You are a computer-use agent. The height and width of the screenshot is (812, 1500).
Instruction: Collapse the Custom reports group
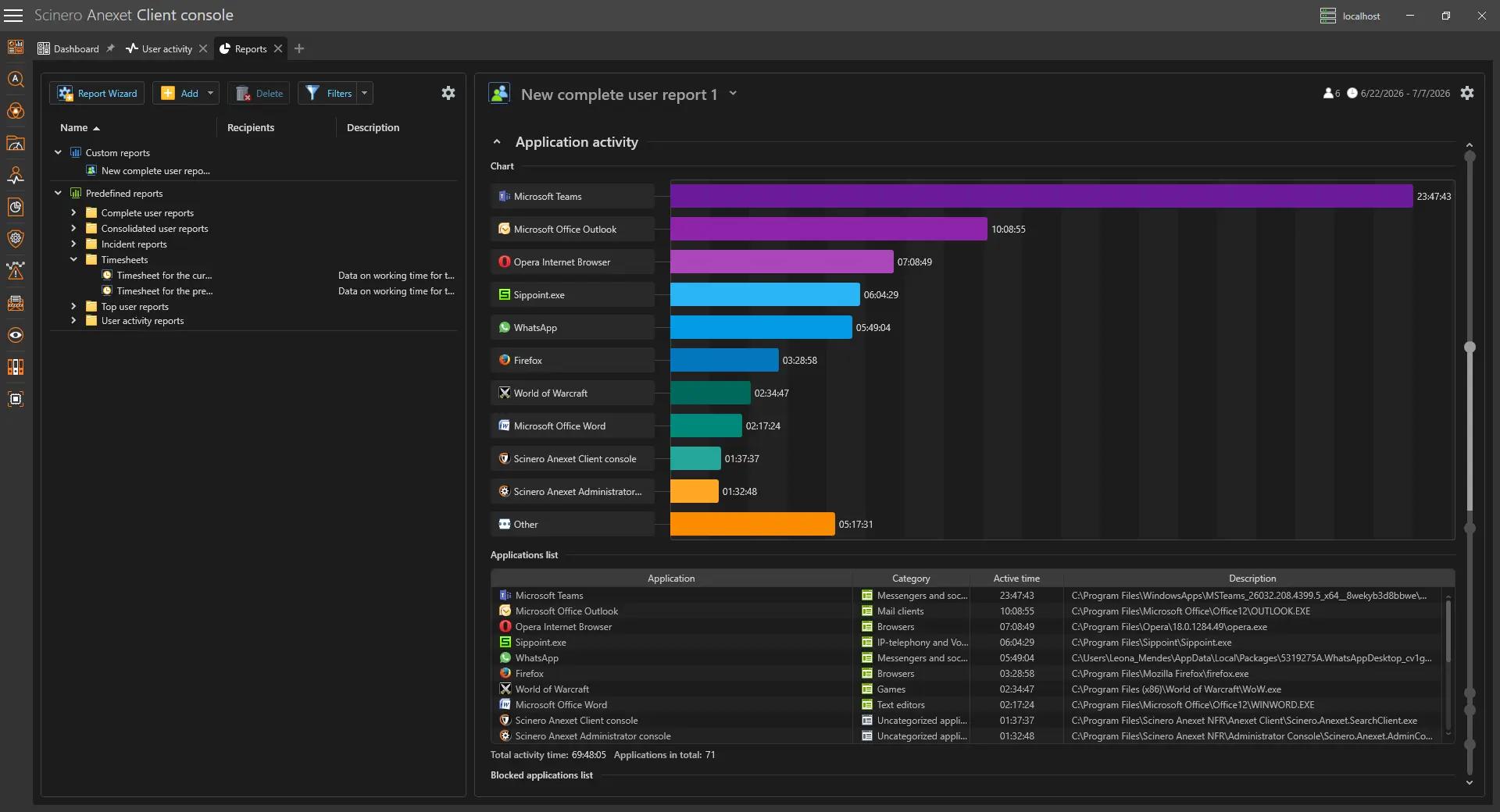(58, 152)
